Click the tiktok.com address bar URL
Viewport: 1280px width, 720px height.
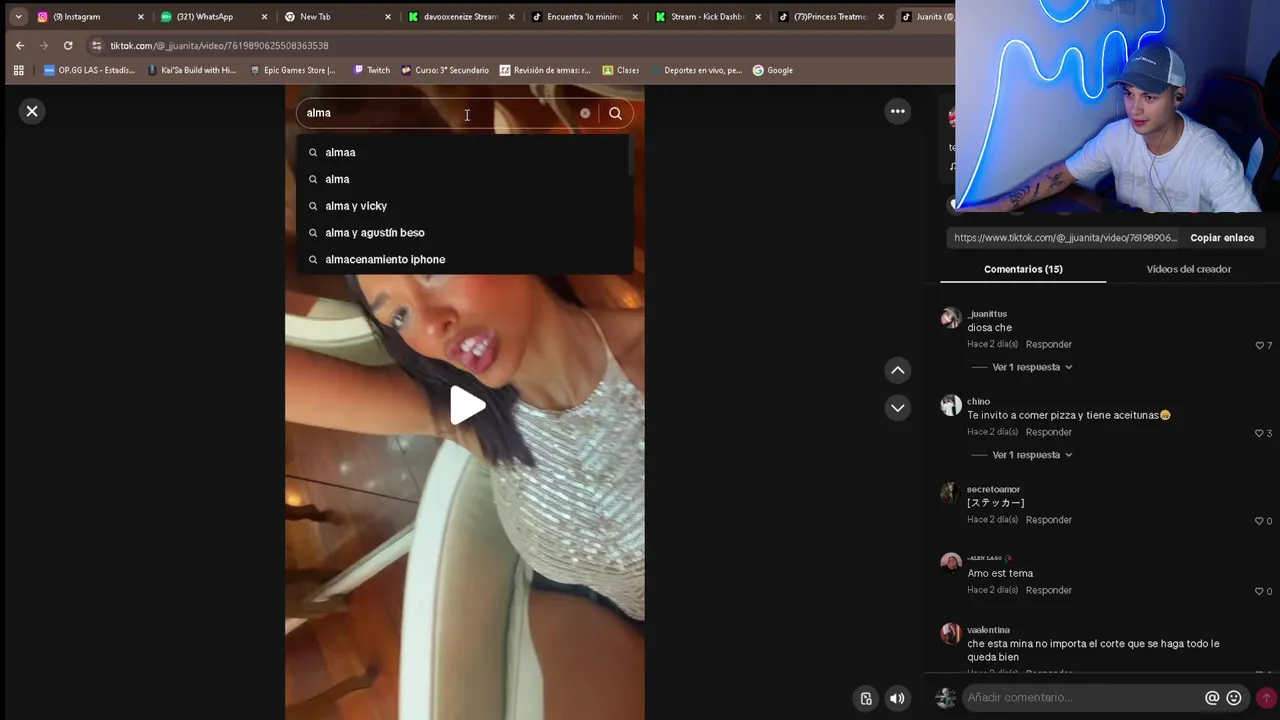coord(219,46)
